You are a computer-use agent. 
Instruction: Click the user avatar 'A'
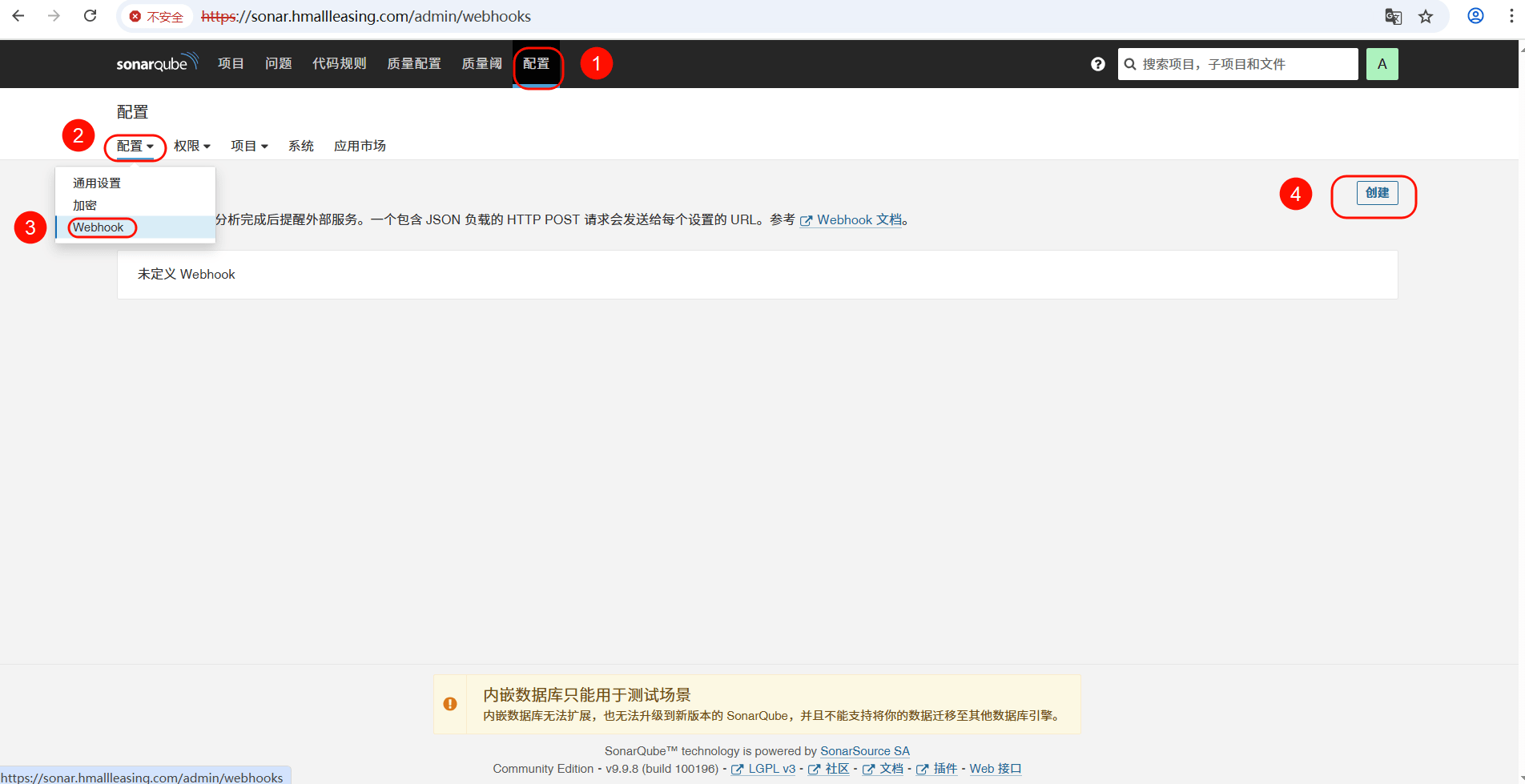[x=1382, y=64]
